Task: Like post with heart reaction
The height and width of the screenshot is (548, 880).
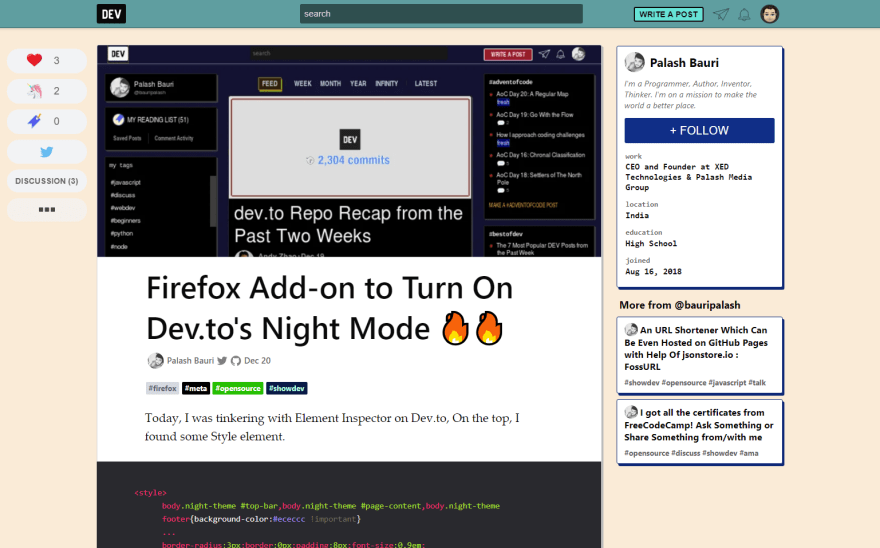Action: coord(47,61)
